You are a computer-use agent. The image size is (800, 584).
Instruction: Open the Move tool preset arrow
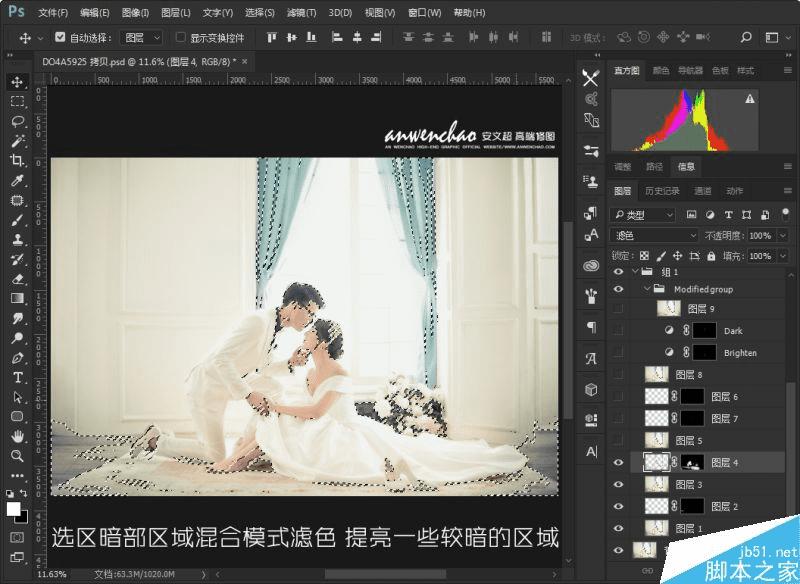pos(40,38)
